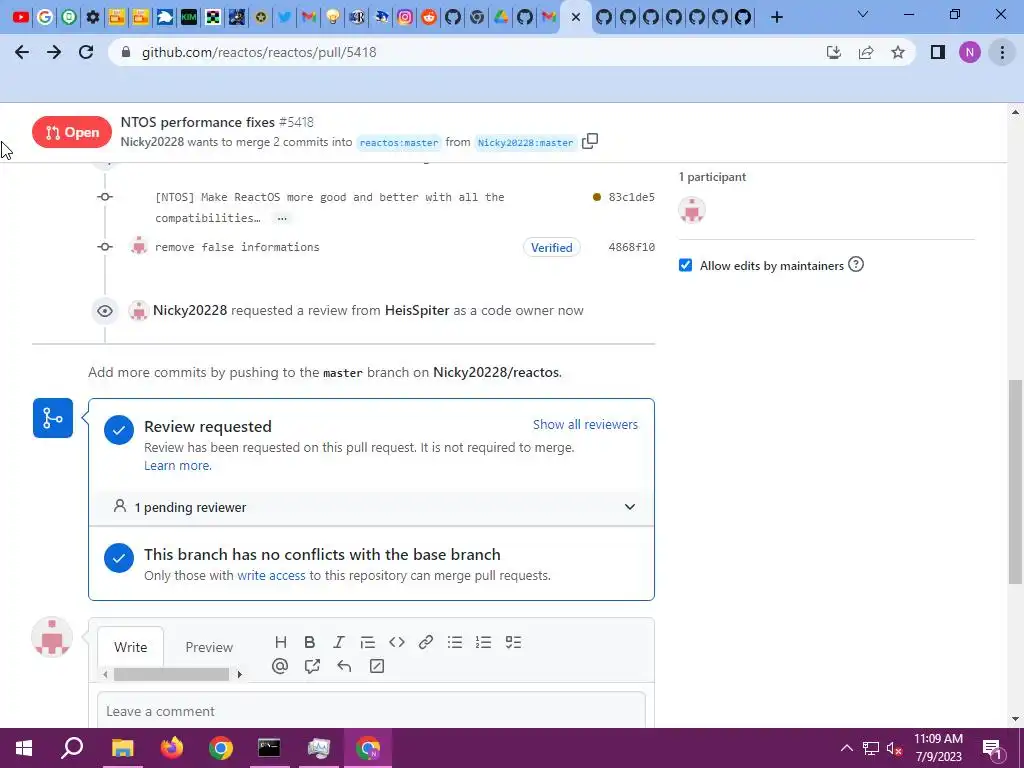This screenshot has height=768, width=1024.
Task: Apply bold formatting in comment toolbar
Action: [310, 642]
